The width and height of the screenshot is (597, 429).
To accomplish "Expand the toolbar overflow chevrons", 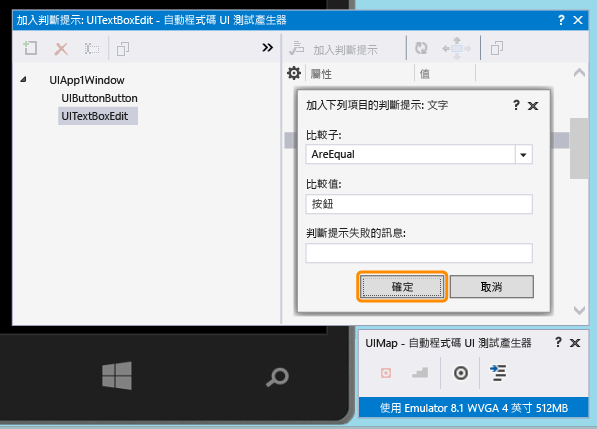I will 268,48.
